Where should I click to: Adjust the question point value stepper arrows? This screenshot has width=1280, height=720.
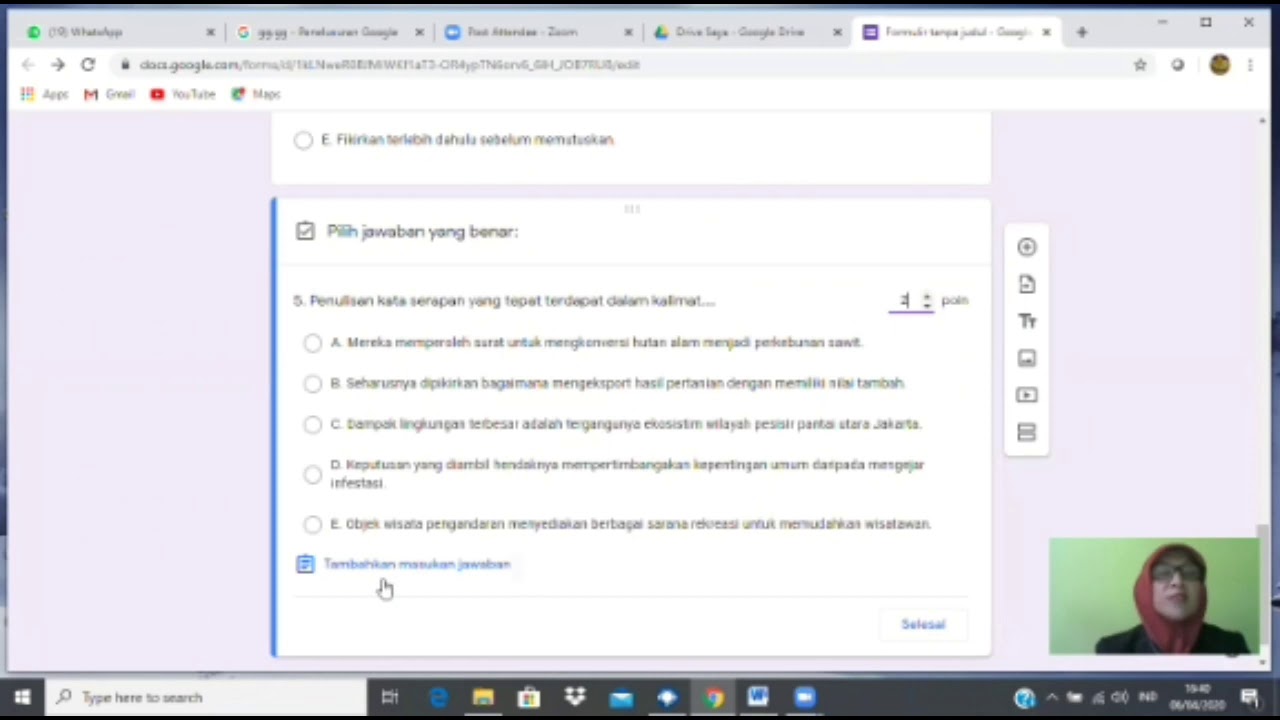click(926, 300)
